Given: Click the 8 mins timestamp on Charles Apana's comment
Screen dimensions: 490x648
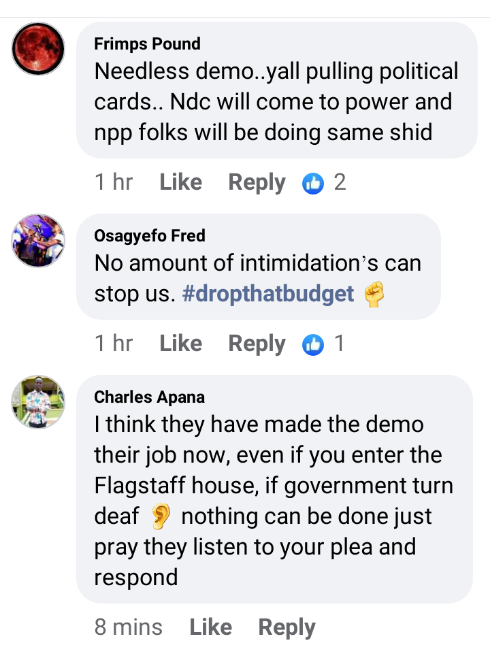Looking at the screenshot, I should coord(128,627).
